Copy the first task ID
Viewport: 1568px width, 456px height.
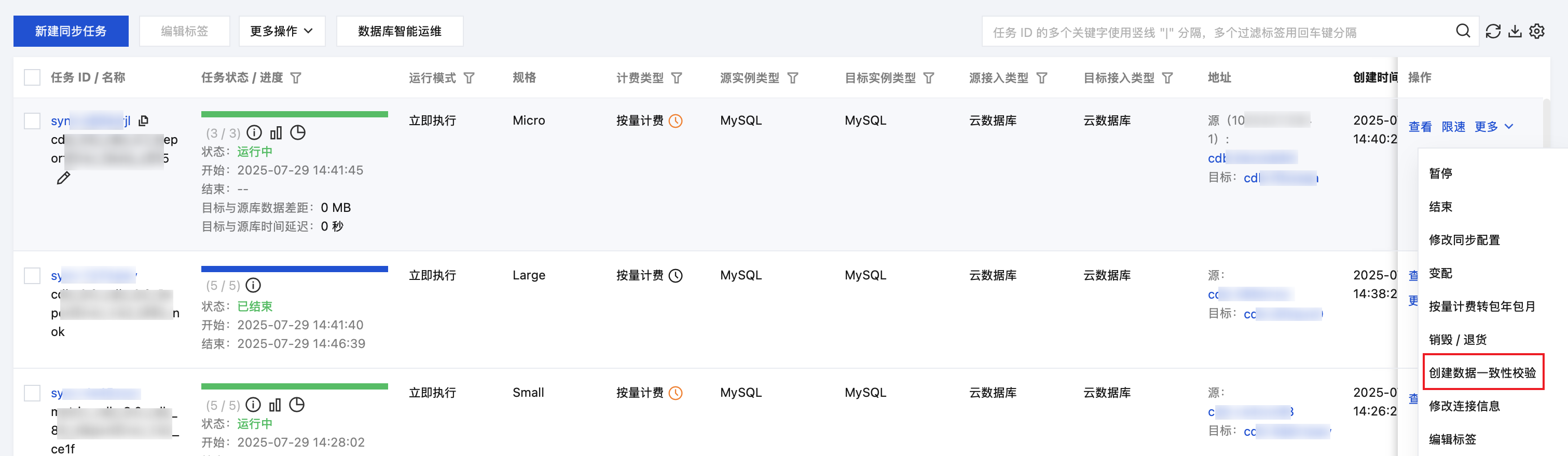coord(144,120)
